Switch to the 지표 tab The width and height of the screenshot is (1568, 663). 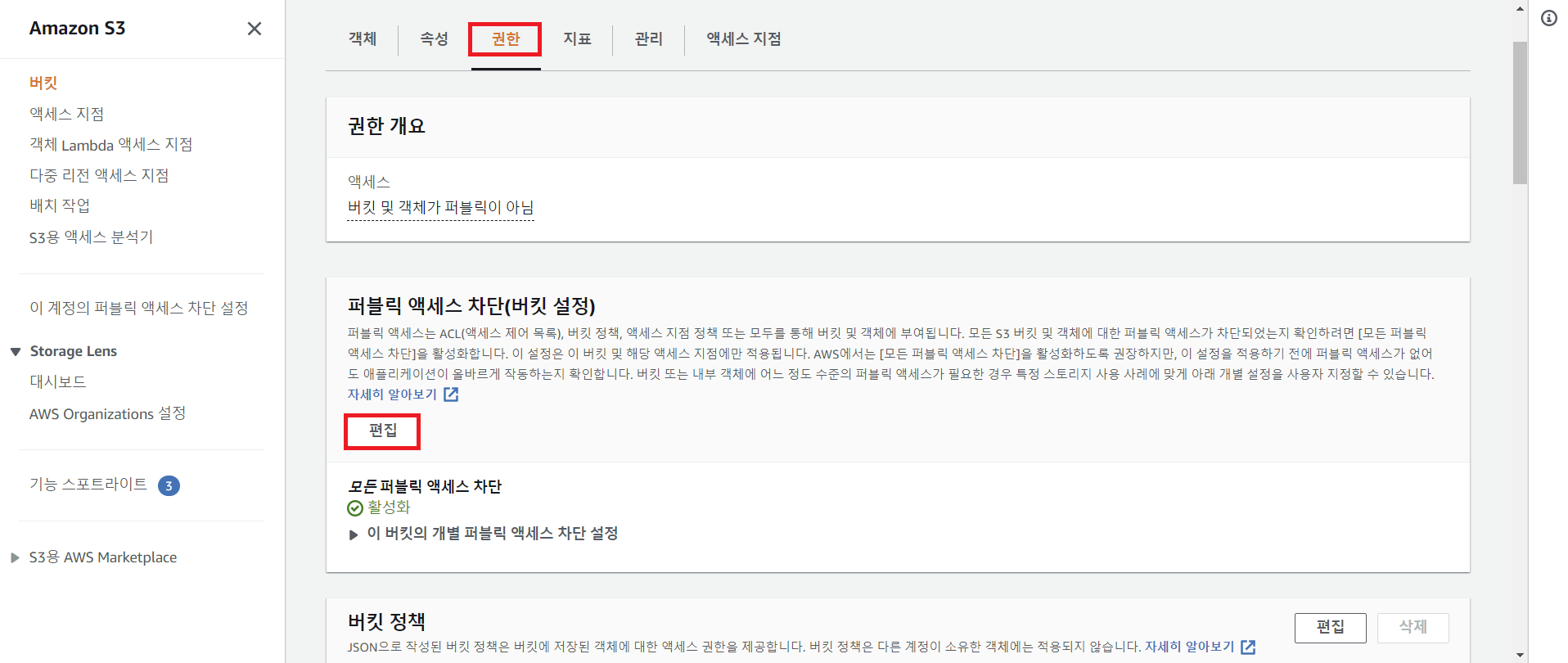coord(577,38)
